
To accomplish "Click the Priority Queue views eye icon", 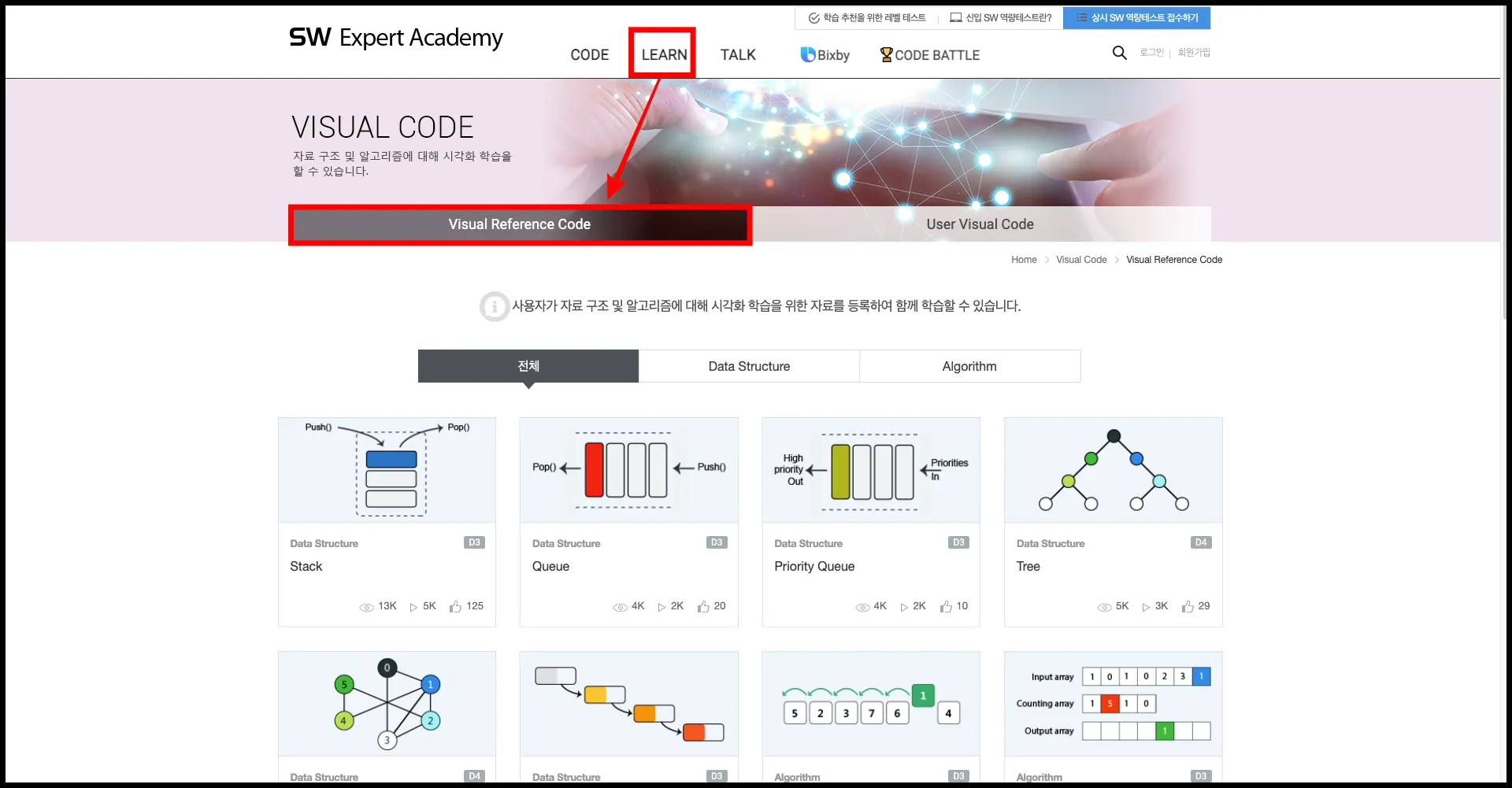I will (x=862, y=607).
